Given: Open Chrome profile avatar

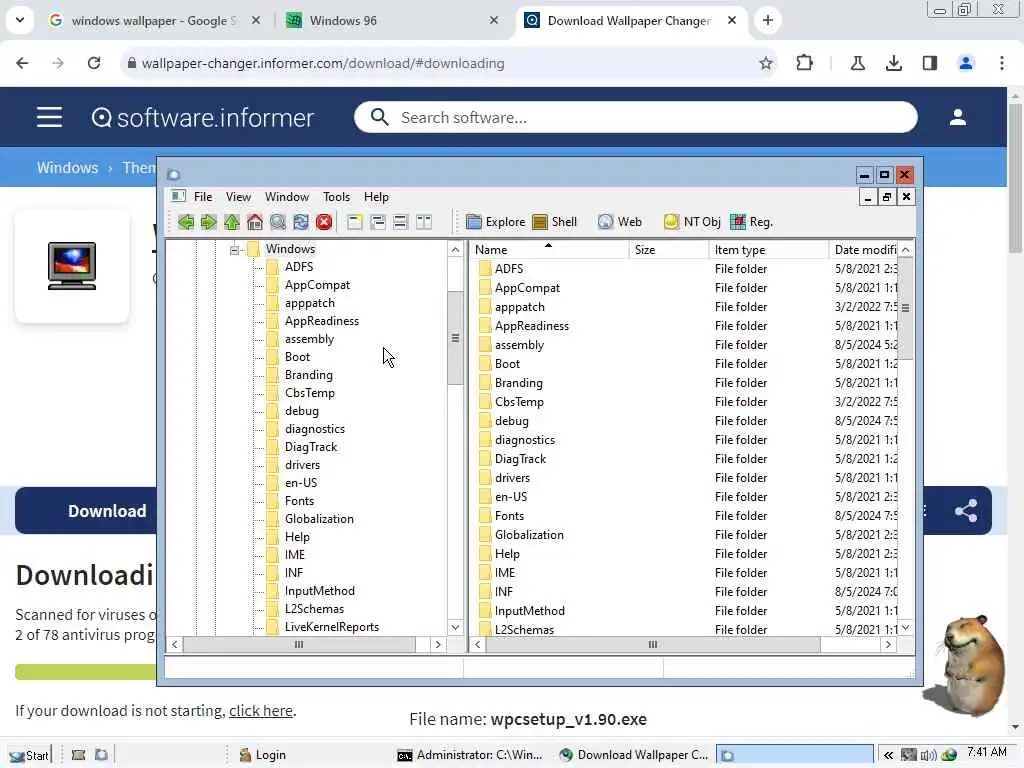Looking at the screenshot, I should click(x=966, y=63).
